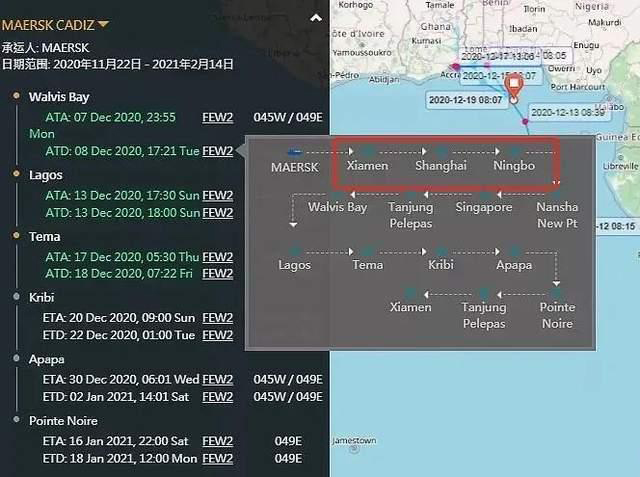This screenshot has width=640, height=477.
Task: Open FEW2 link on Pointe Noire ETD row
Action: coord(218,458)
